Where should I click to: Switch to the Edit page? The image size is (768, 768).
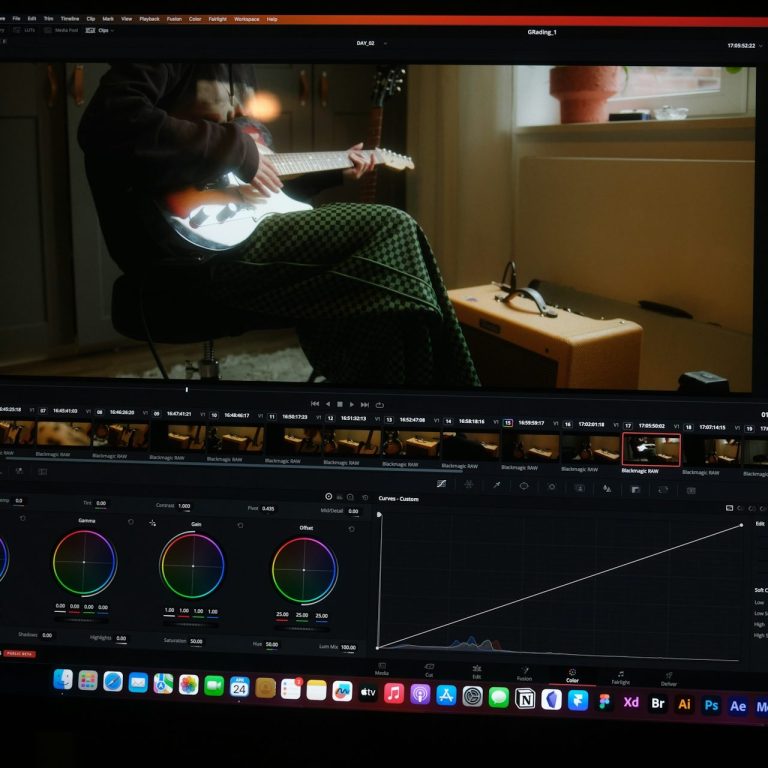[477, 672]
